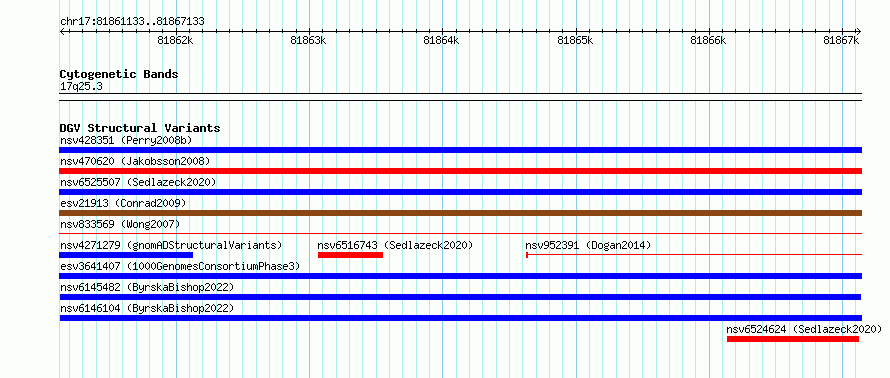Select the short blue nsv4271279 bar
890x378 pixels.
(126, 255)
